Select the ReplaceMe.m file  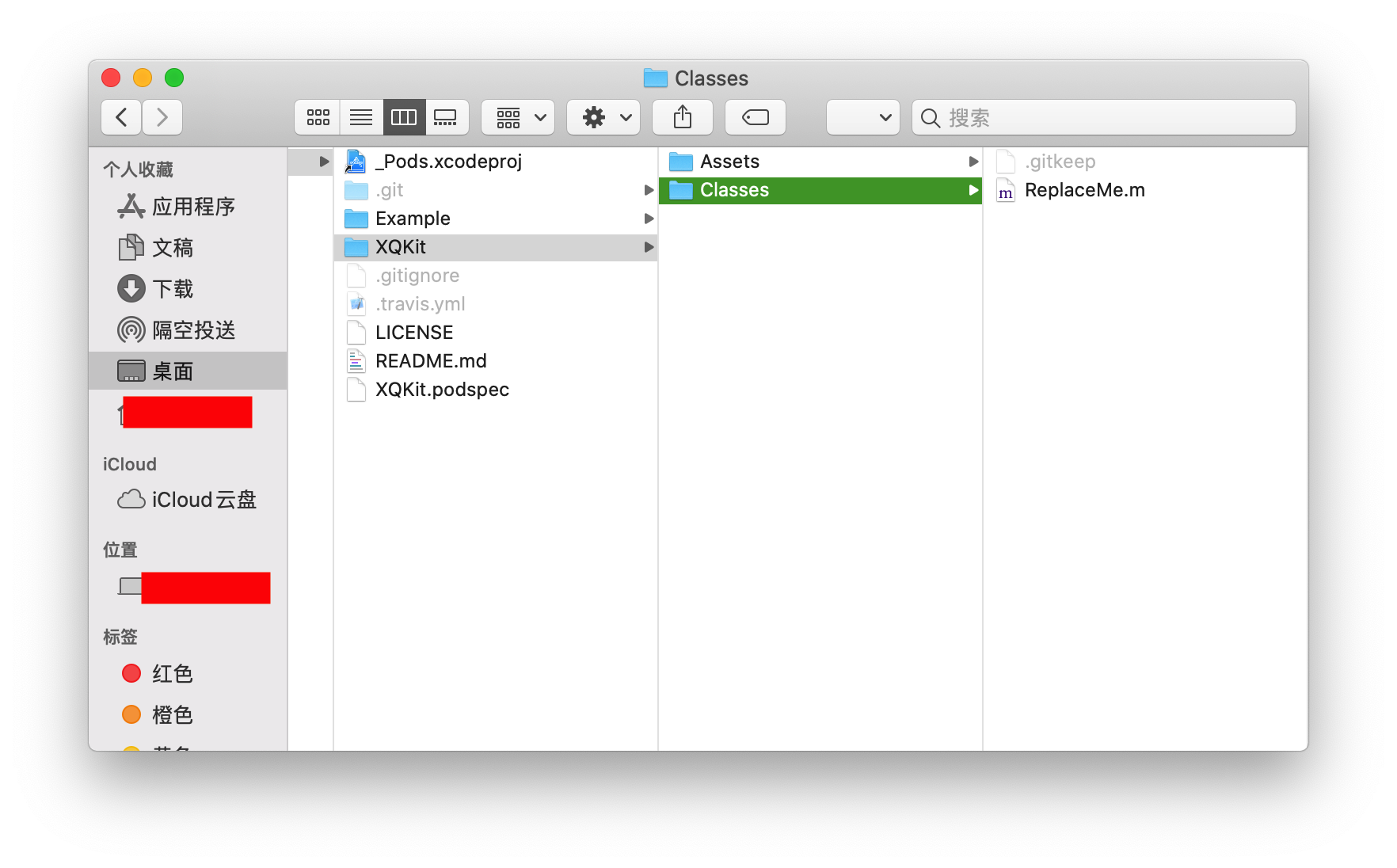[x=1145, y=190]
